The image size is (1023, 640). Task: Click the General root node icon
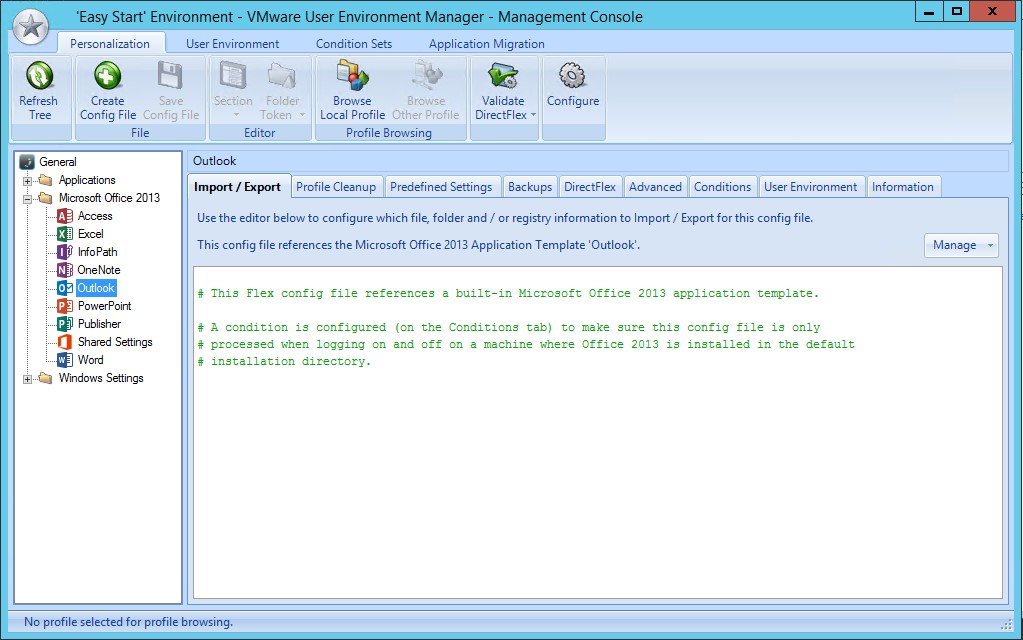point(27,162)
